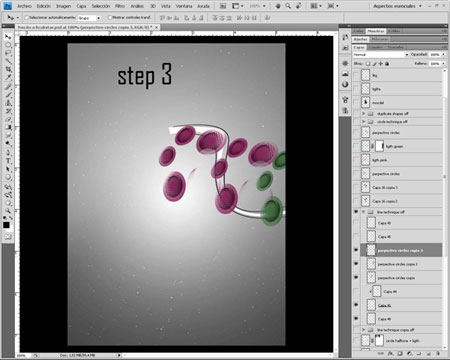This screenshot has width=450, height=360.
Task: Click the lock all padlock icon
Action: click(387, 63)
